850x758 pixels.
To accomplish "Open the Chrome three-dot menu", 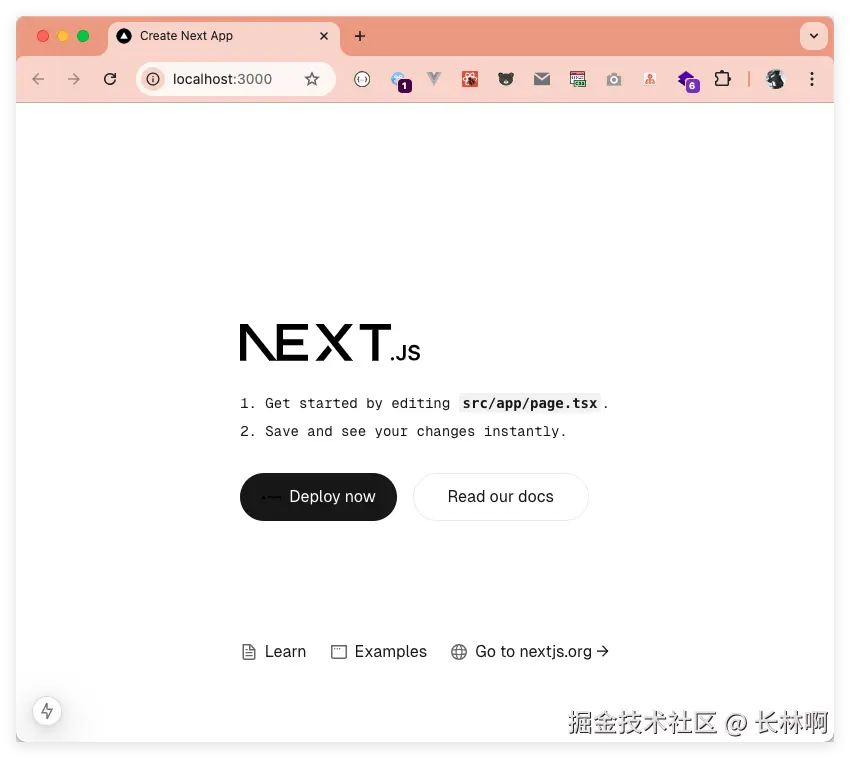I will tap(812, 79).
